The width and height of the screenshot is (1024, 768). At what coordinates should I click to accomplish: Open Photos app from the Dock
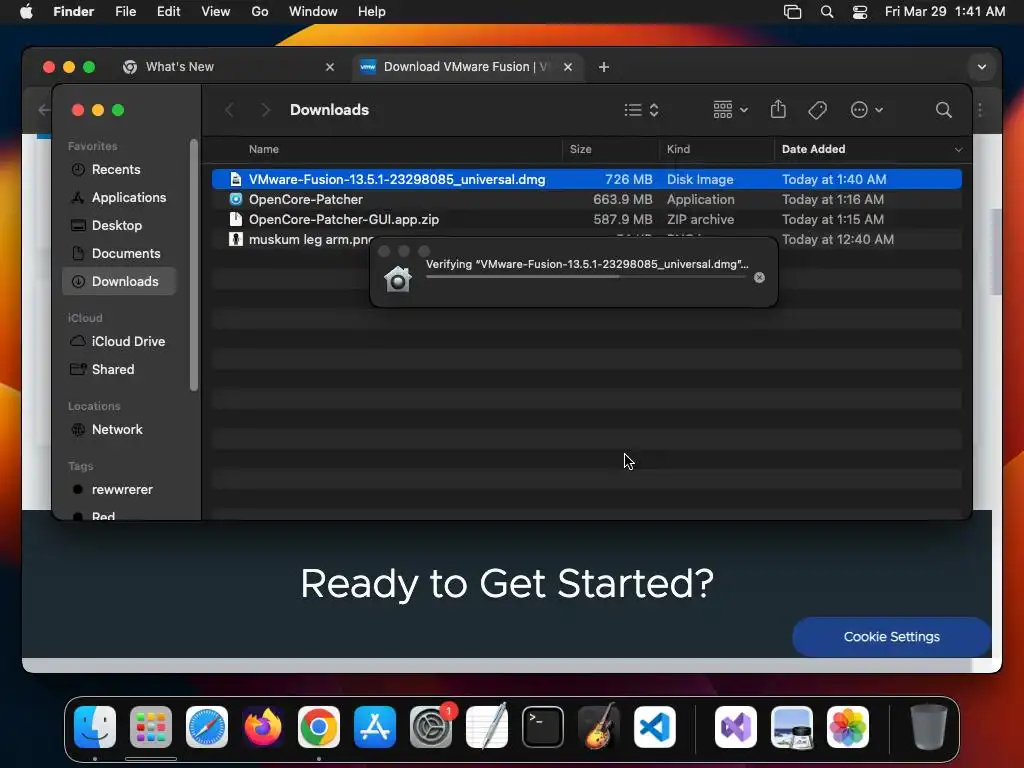coord(848,727)
